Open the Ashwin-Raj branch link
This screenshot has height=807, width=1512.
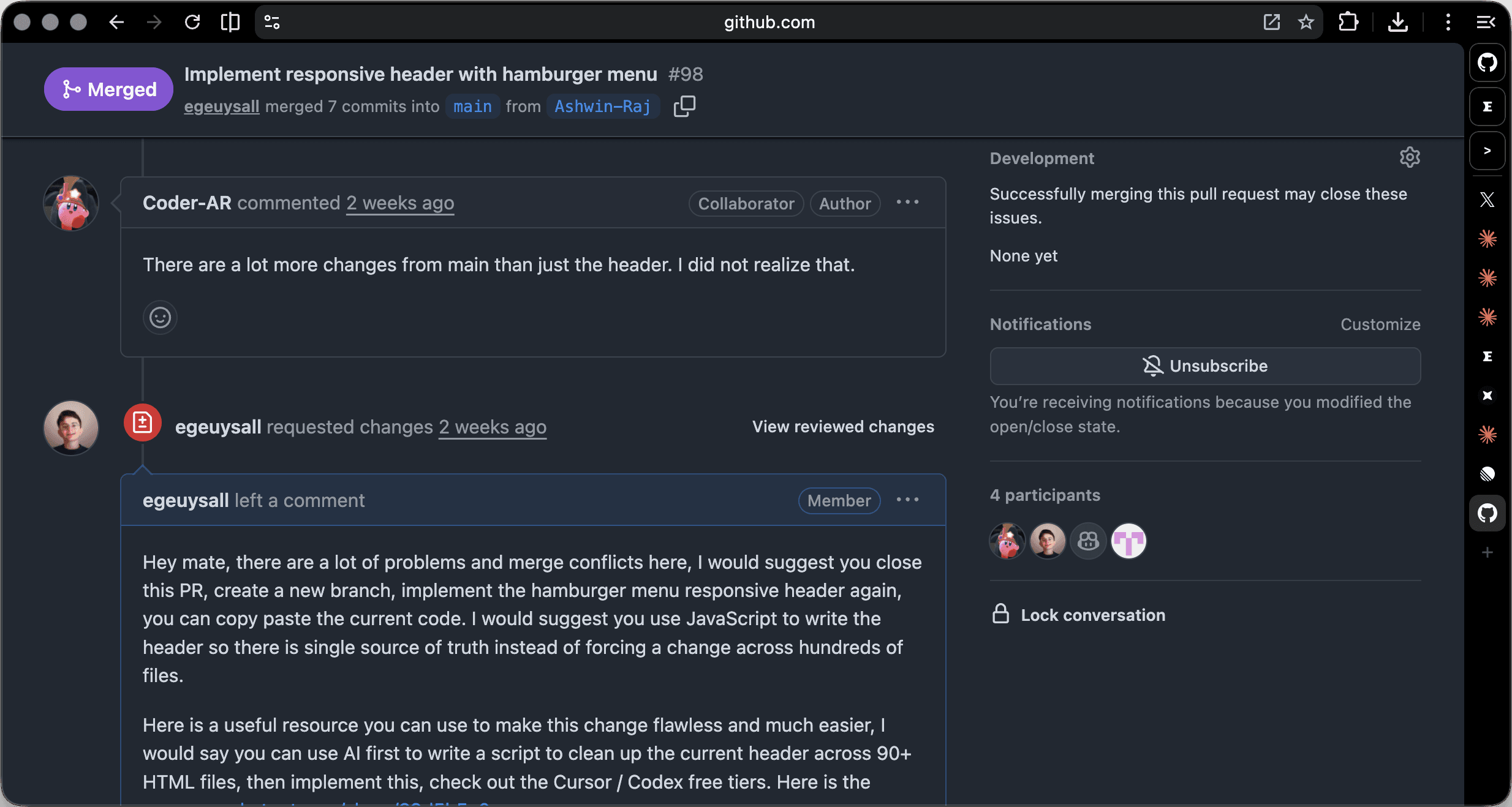point(602,107)
